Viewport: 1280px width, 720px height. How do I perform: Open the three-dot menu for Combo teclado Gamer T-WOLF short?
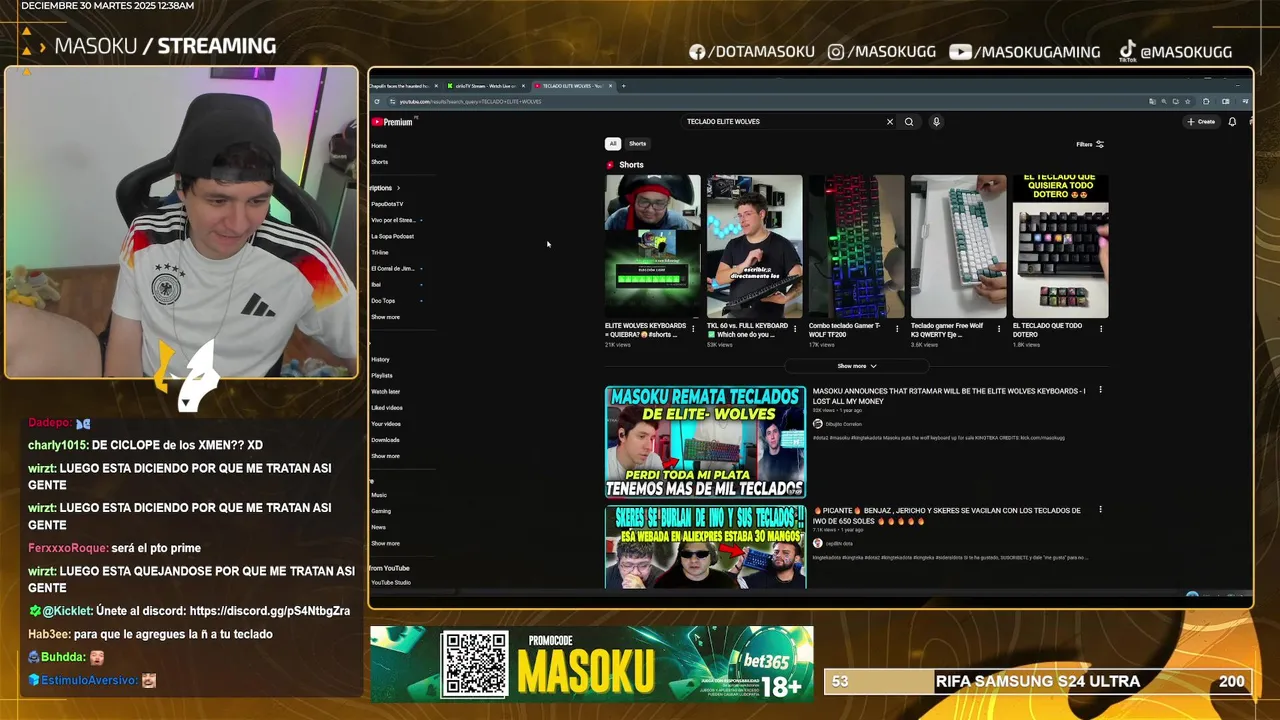(x=897, y=328)
